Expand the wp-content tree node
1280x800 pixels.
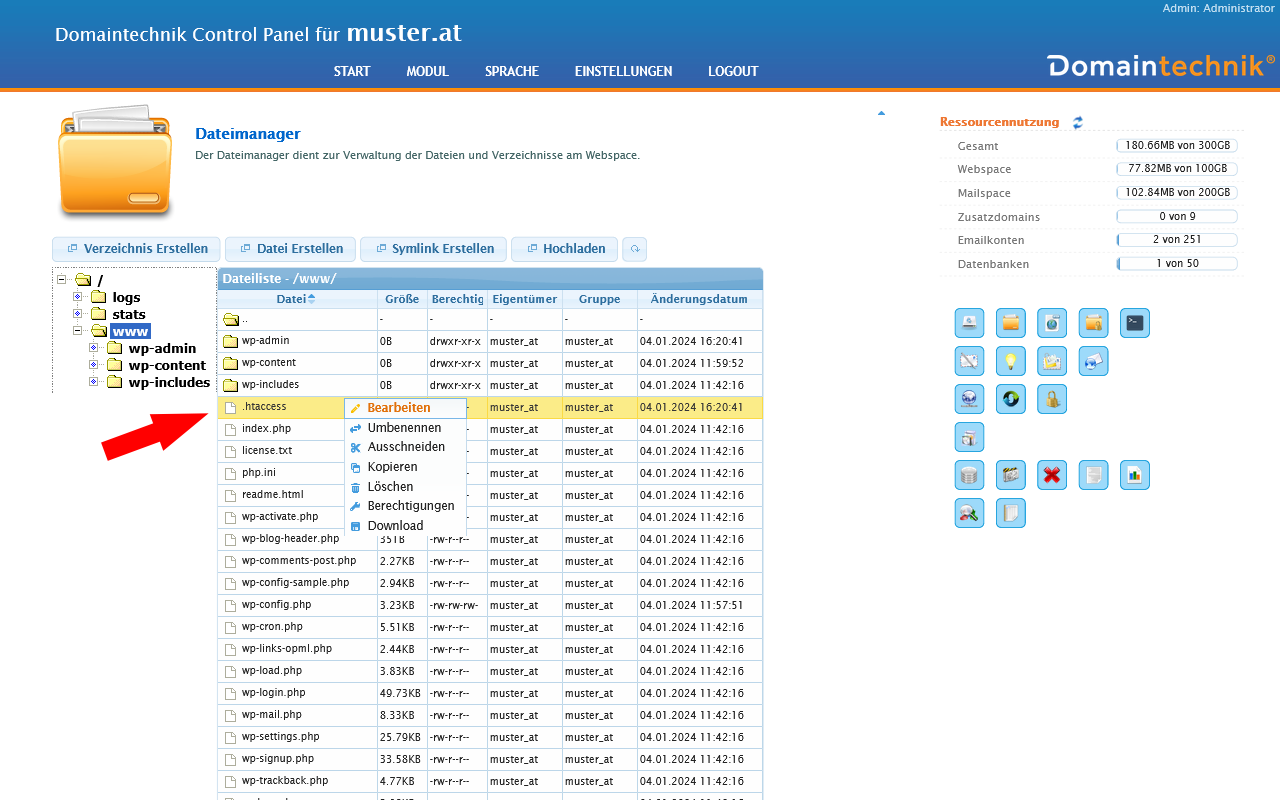tap(94, 365)
